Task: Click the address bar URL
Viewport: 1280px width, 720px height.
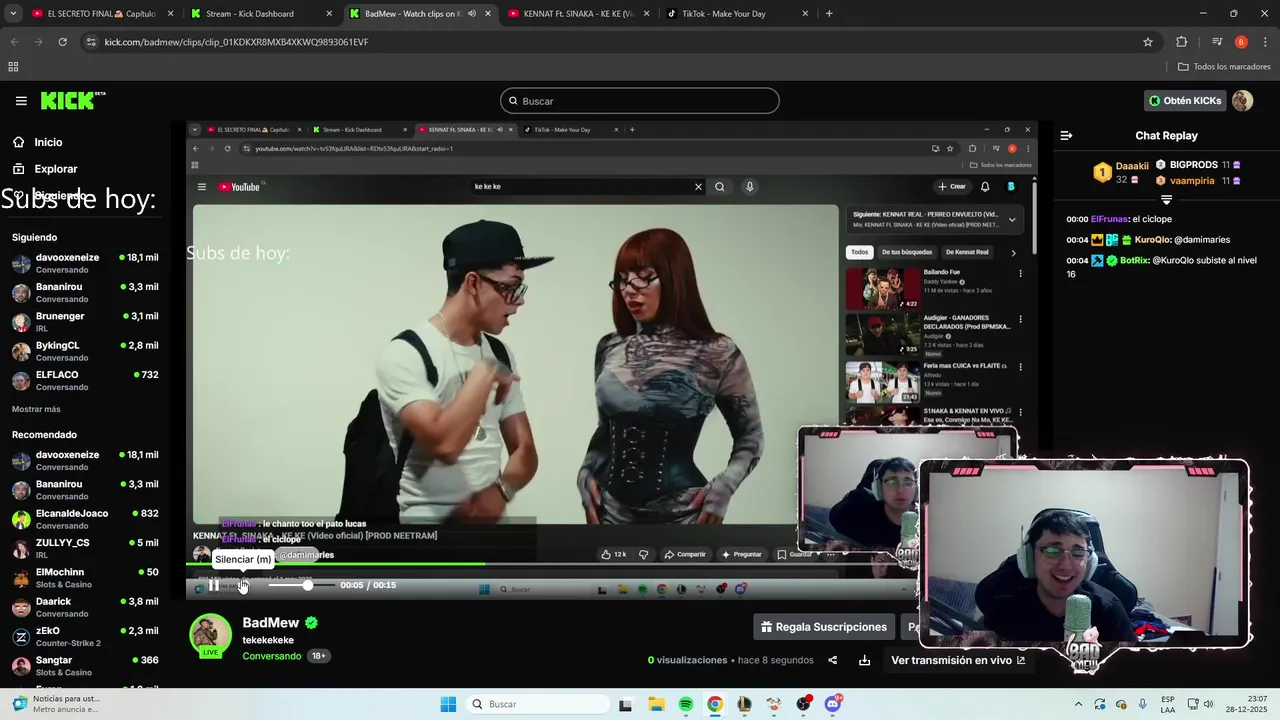Action: [236, 42]
